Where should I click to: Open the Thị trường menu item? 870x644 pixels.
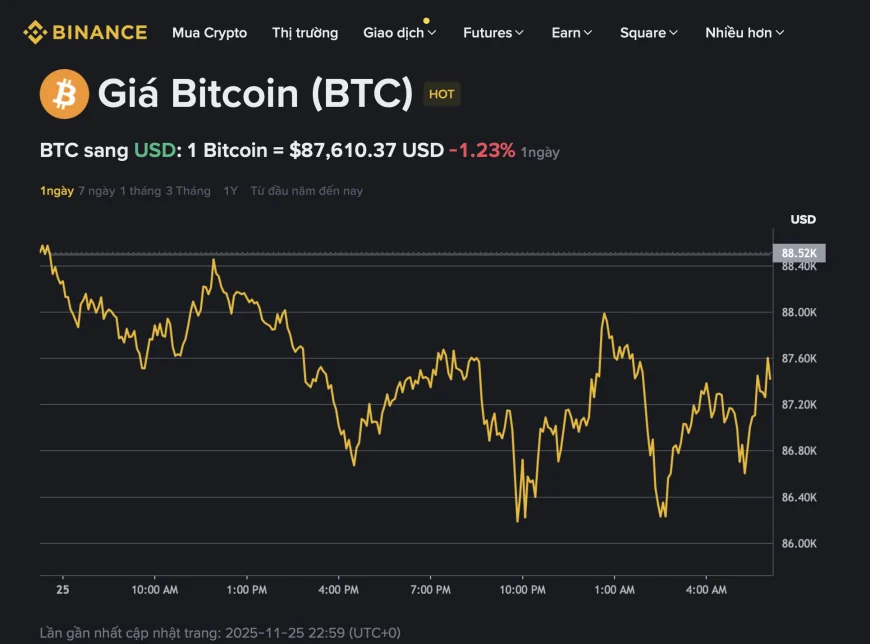[x=304, y=32]
